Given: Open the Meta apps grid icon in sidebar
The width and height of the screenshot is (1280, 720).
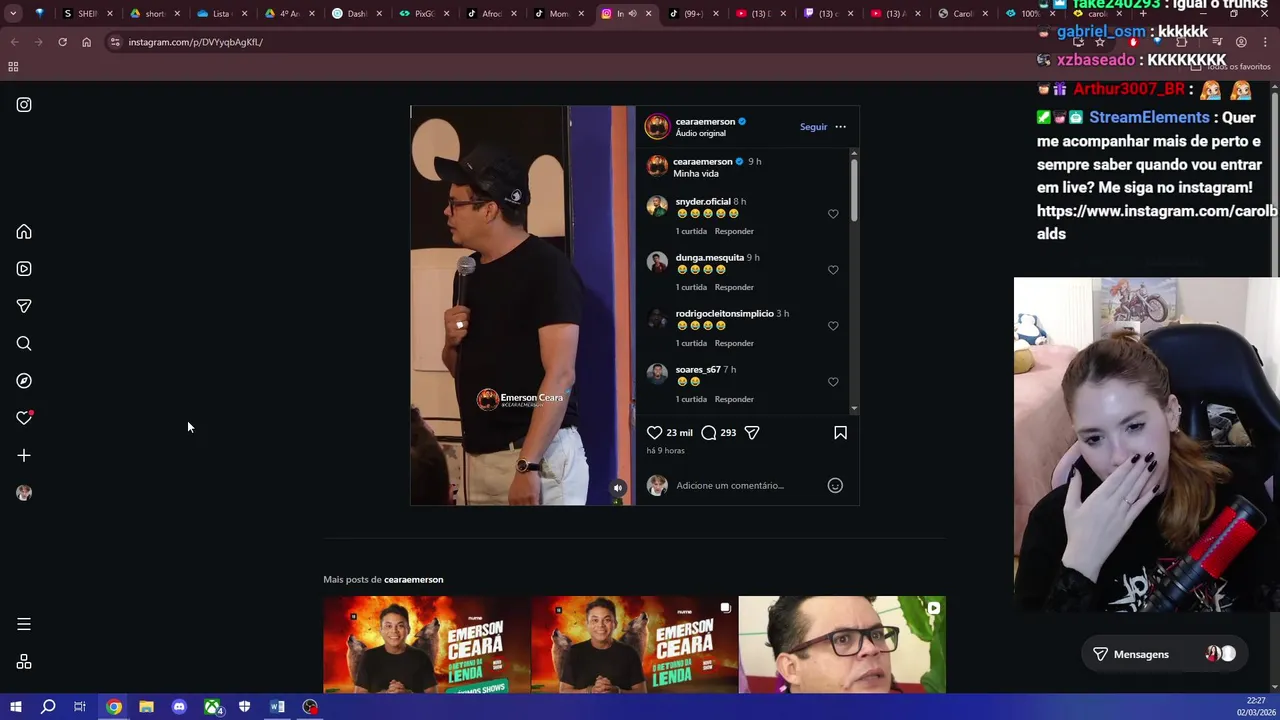Looking at the screenshot, I should [x=24, y=662].
